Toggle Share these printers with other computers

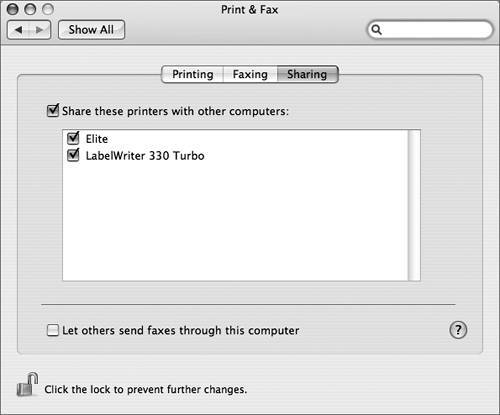(53, 111)
